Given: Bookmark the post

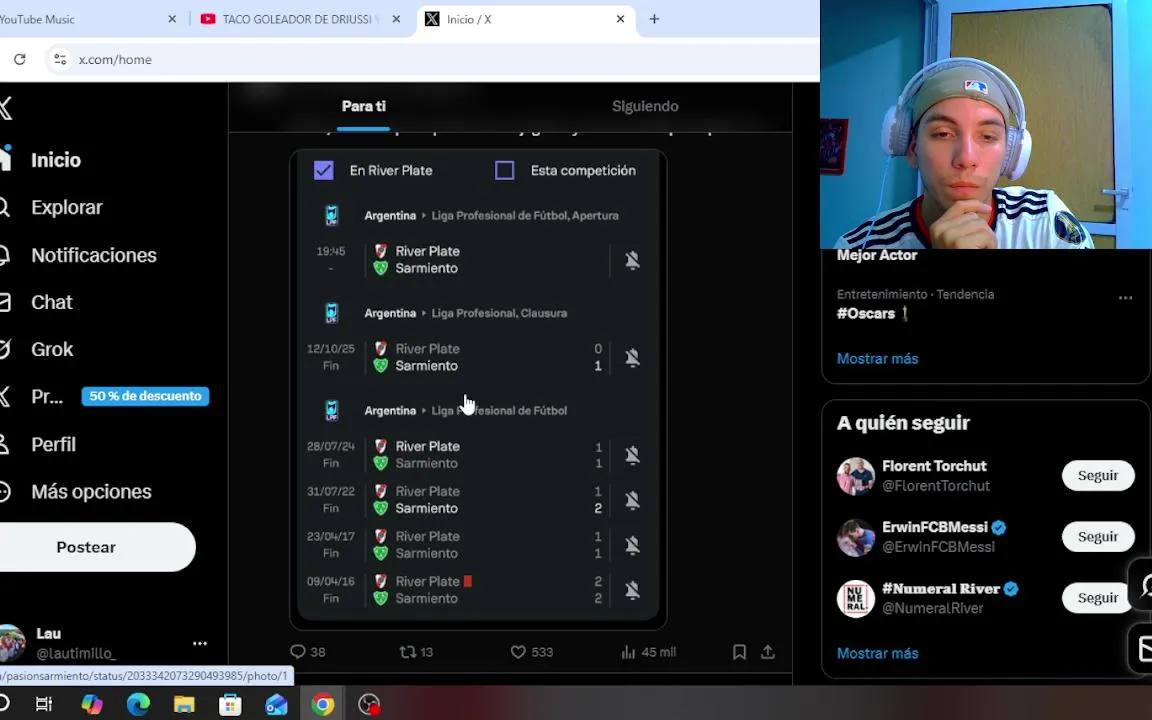Looking at the screenshot, I should 739,652.
